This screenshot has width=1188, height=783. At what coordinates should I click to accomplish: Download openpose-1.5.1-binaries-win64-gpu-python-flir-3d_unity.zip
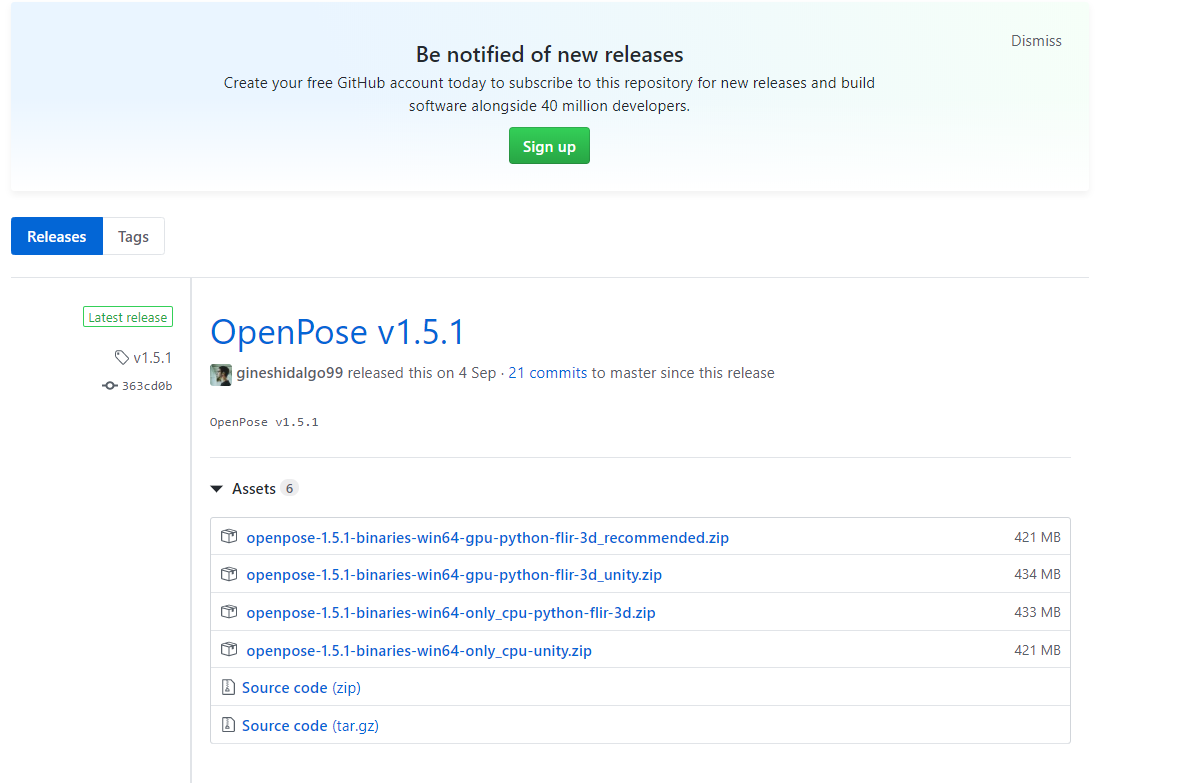coord(455,575)
